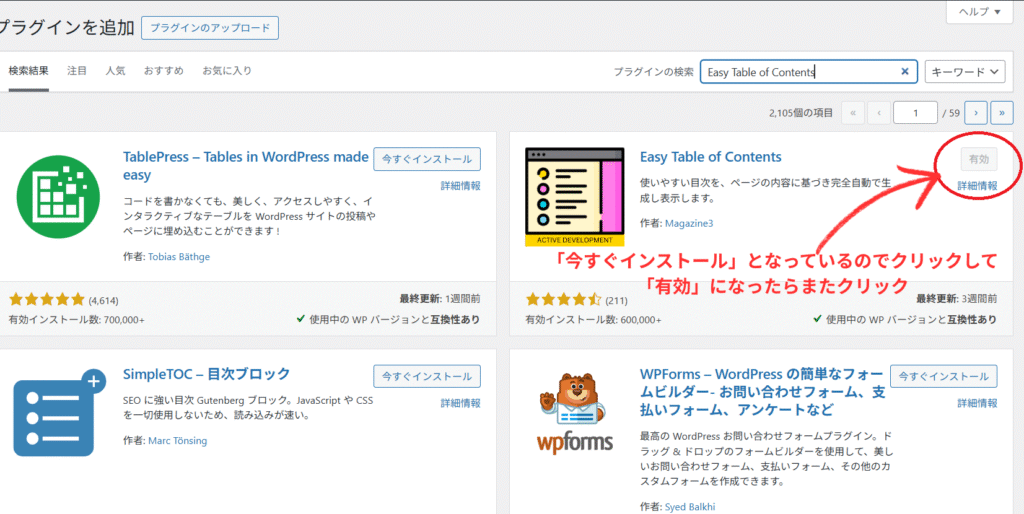Open the TablePress plugin title link

click(246, 166)
